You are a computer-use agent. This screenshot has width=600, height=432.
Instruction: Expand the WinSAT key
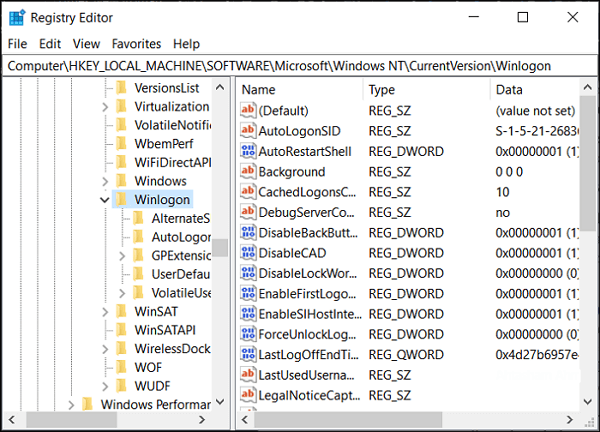point(105,312)
